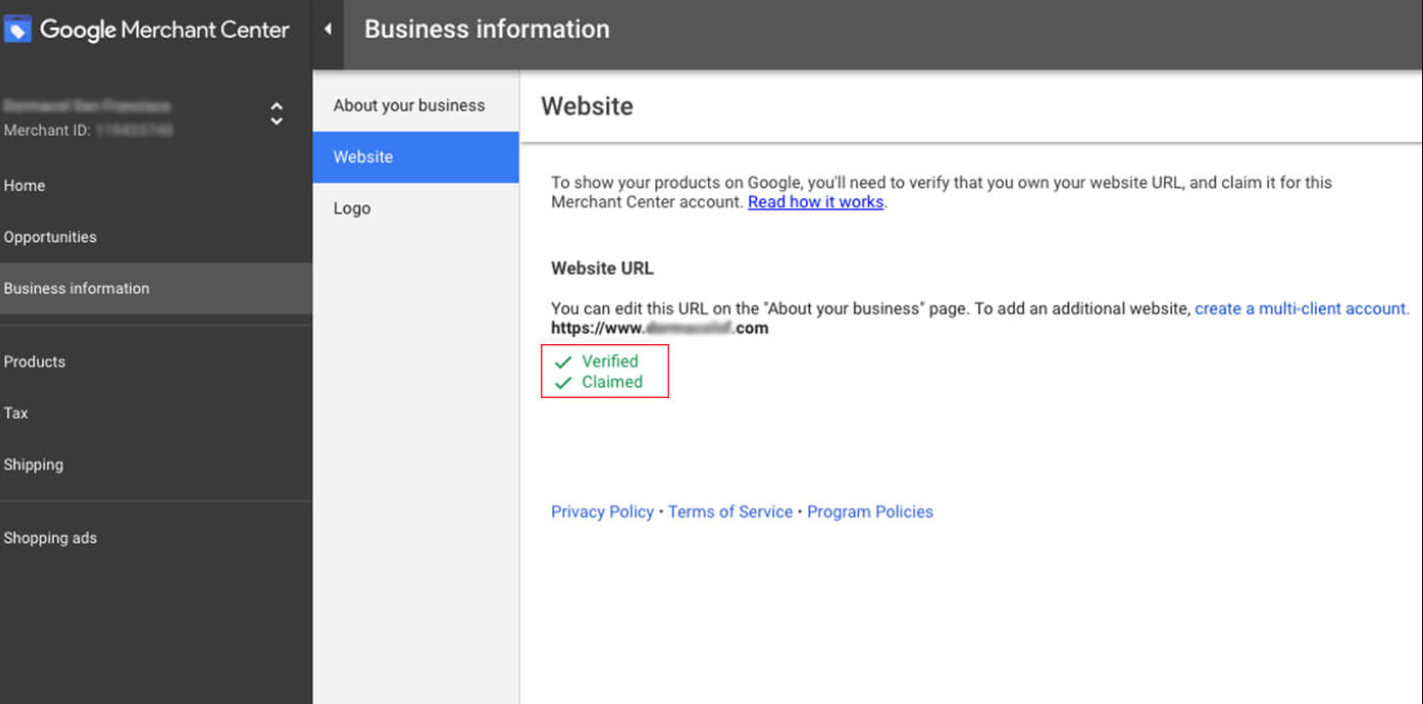Click the Merchant ID label

pyautogui.click(x=47, y=130)
